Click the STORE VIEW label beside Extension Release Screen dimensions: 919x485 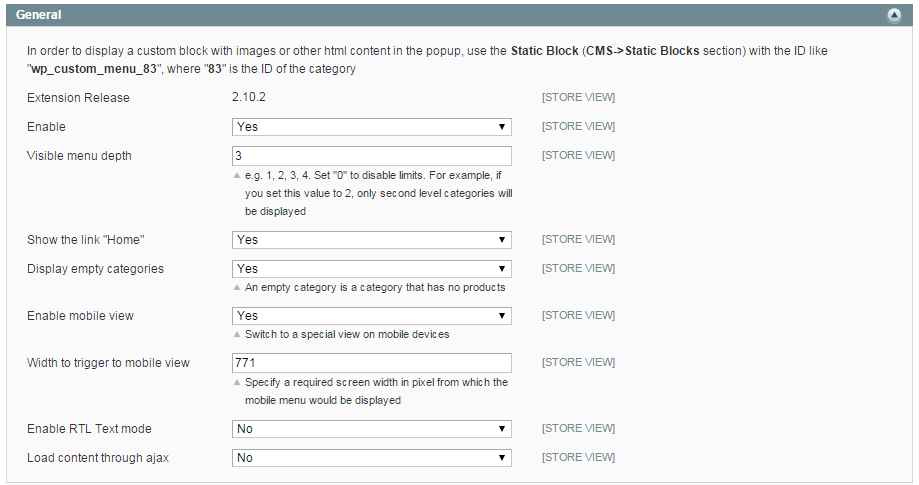click(x=578, y=97)
